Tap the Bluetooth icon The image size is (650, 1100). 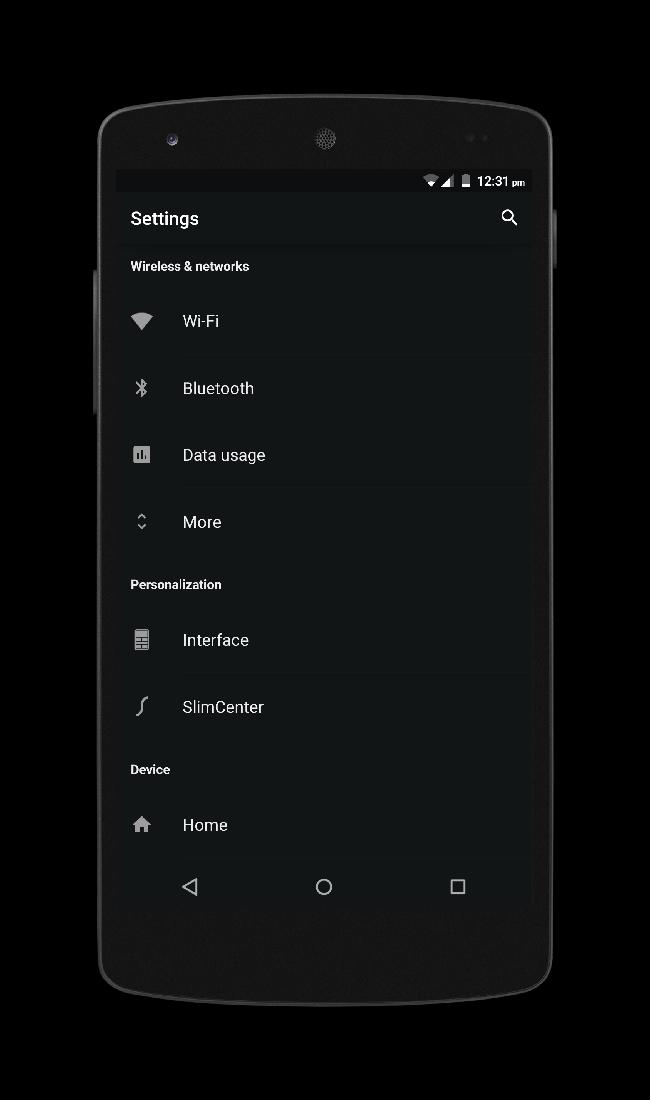[141, 388]
